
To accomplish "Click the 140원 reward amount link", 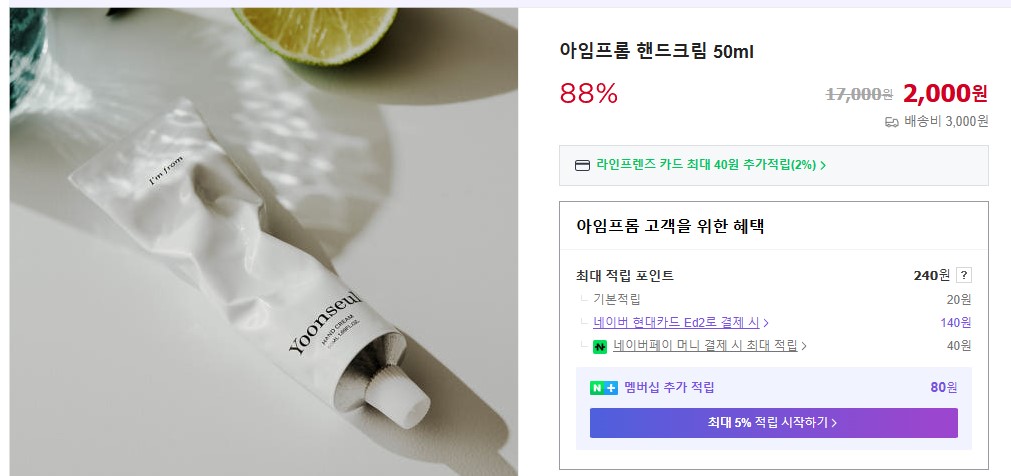I will pyautogui.click(x=954, y=322).
